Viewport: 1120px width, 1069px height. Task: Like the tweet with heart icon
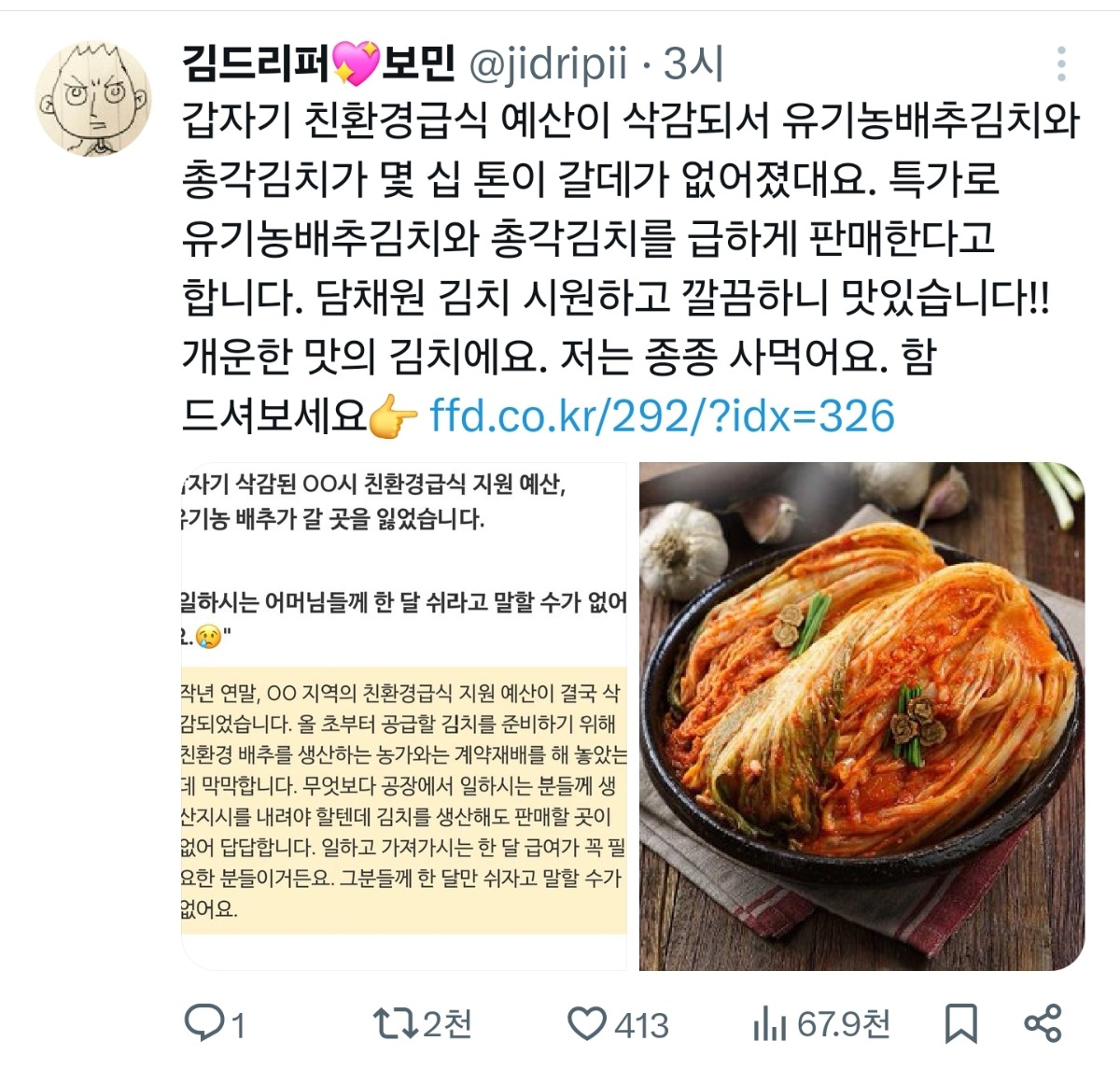[x=588, y=1024]
